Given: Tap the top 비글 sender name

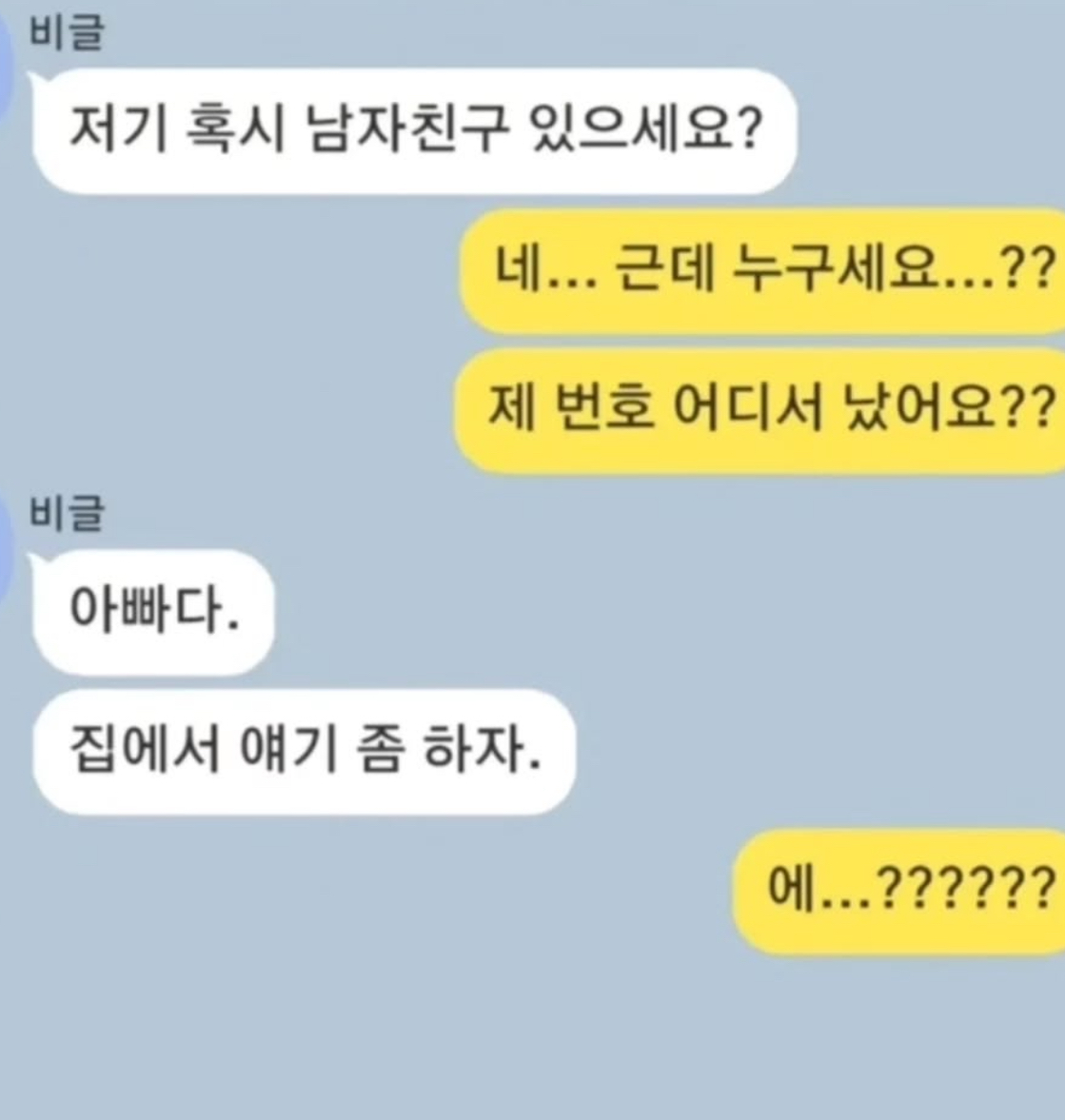Looking at the screenshot, I should [x=67, y=33].
